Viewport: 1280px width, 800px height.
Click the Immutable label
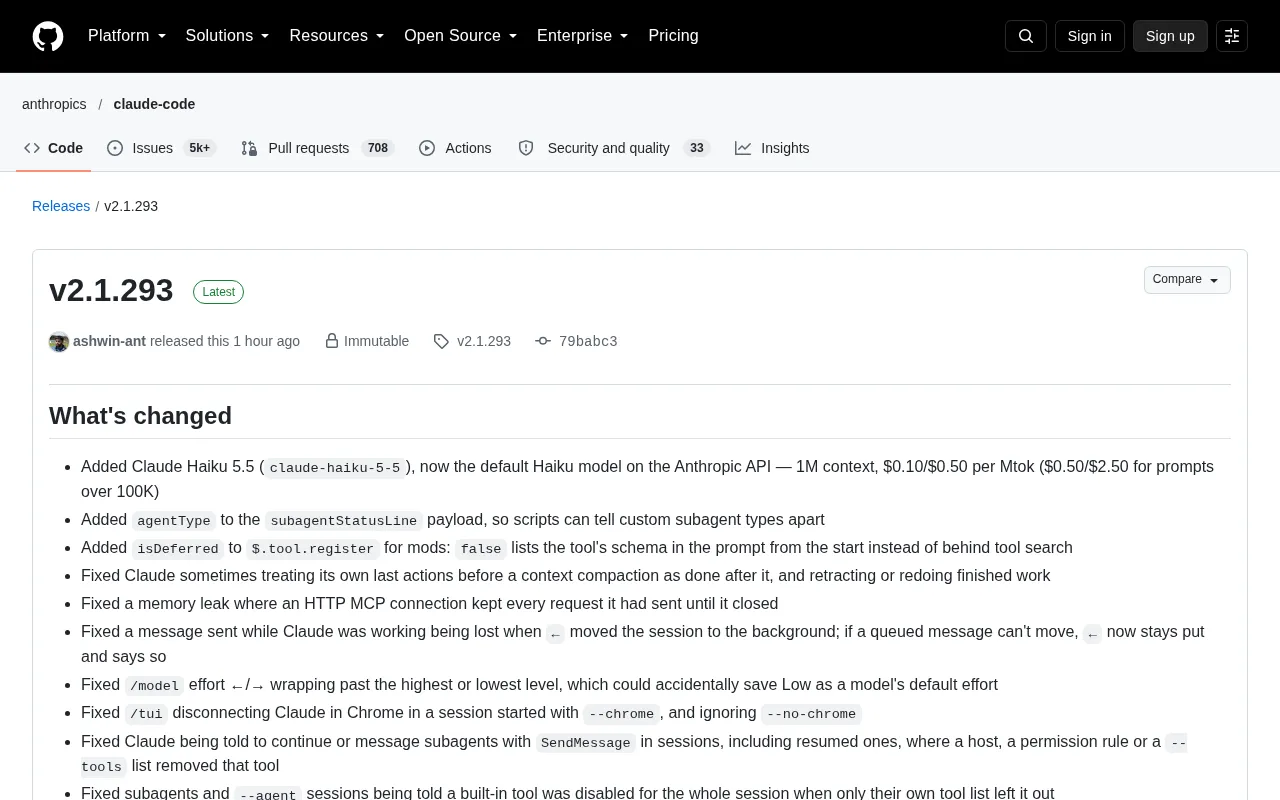376,341
